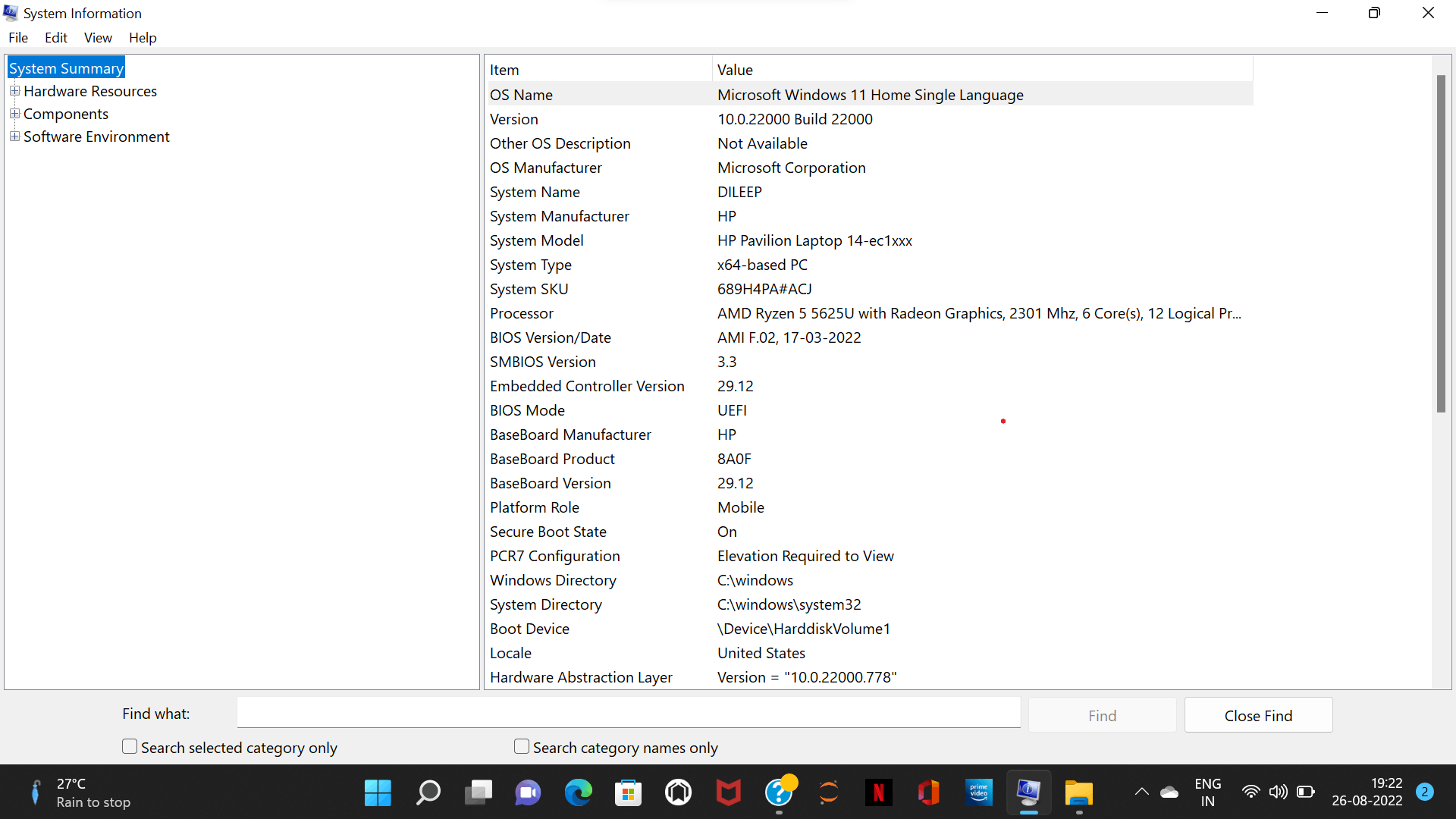The height and width of the screenshot is (819, 1456).
Task: Expand the Hardware Resources tree node
Action: (14, 91)
